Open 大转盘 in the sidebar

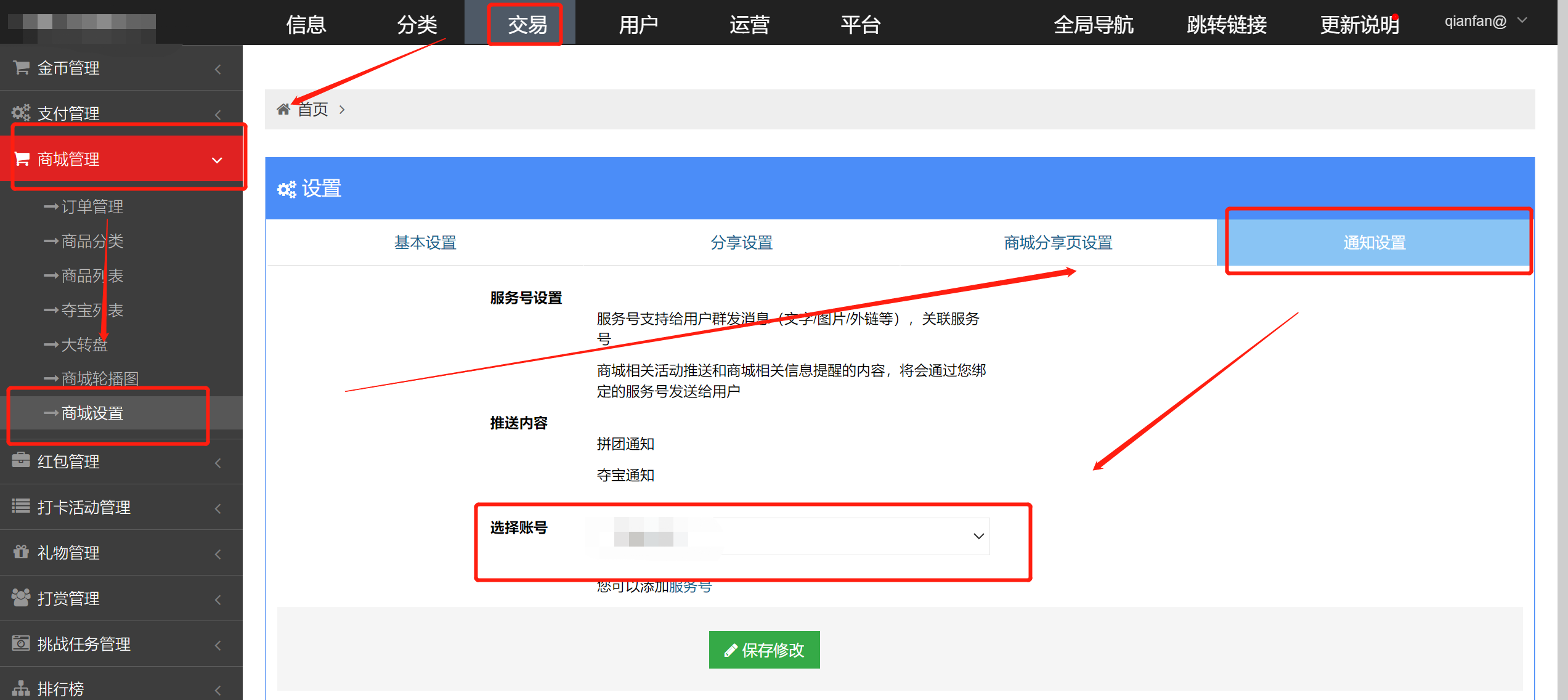(x=84, y=344)
